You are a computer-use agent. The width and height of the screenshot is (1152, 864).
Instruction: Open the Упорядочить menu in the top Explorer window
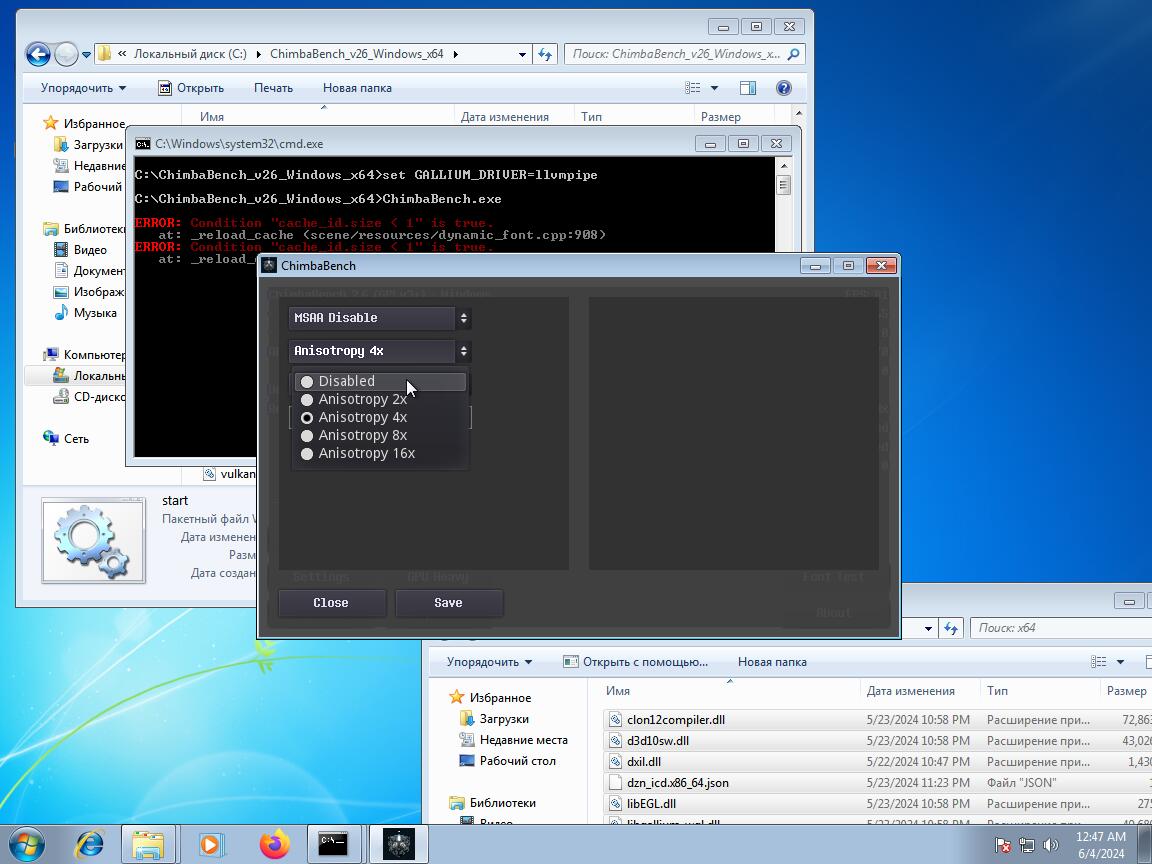(83, 88)
